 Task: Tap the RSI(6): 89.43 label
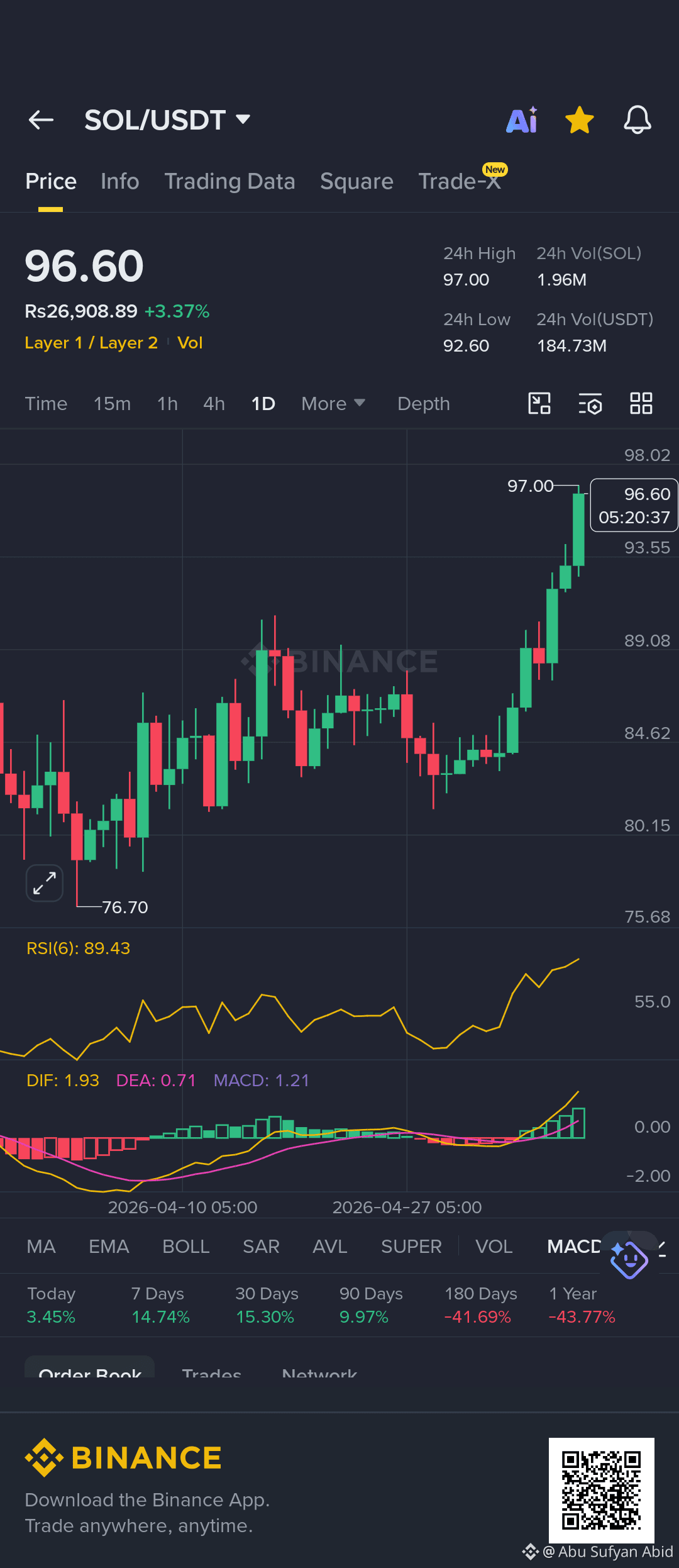[x=78, y=948]
